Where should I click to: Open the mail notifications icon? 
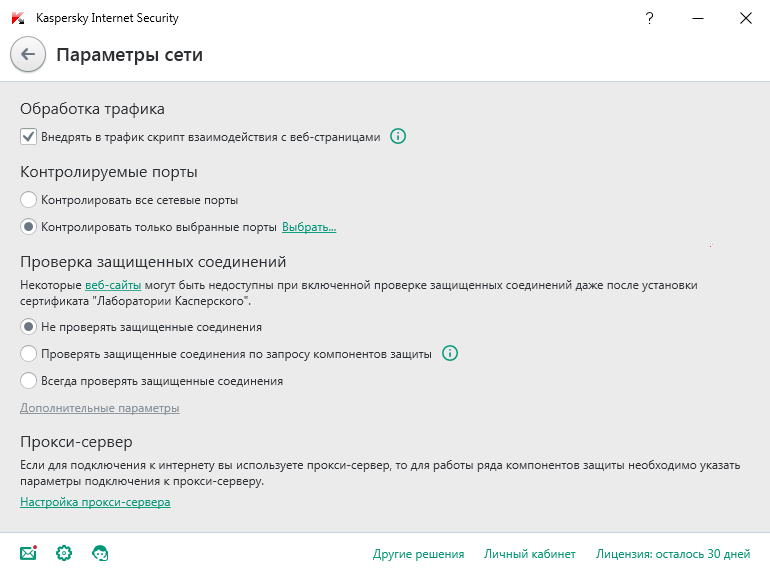[28, 553]
